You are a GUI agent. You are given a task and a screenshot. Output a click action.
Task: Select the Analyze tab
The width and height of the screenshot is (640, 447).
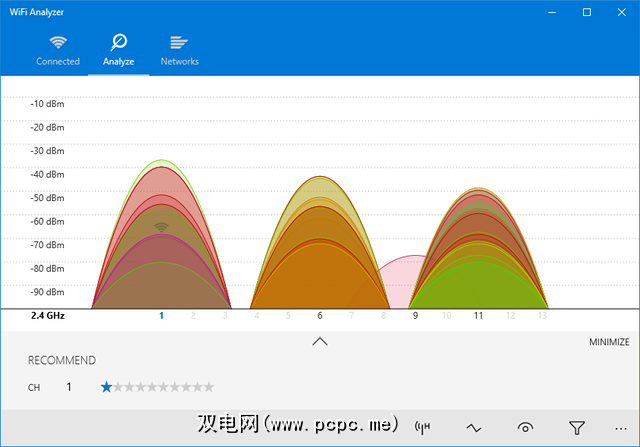pos(118,51)
